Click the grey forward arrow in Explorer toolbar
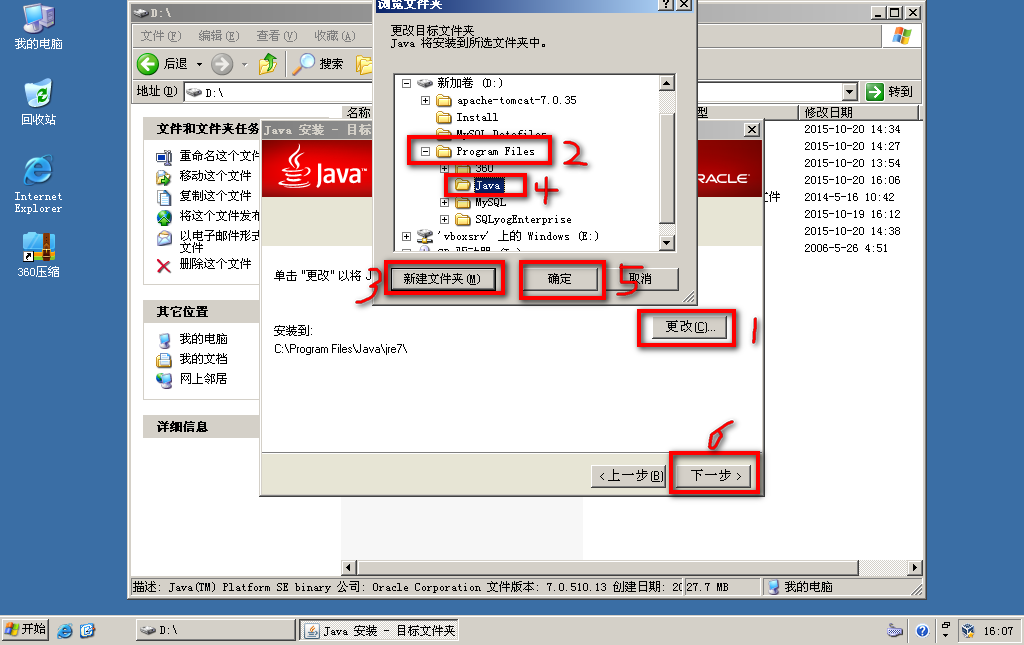Screen dimensions: 1024x645 [x=222, y=64]
